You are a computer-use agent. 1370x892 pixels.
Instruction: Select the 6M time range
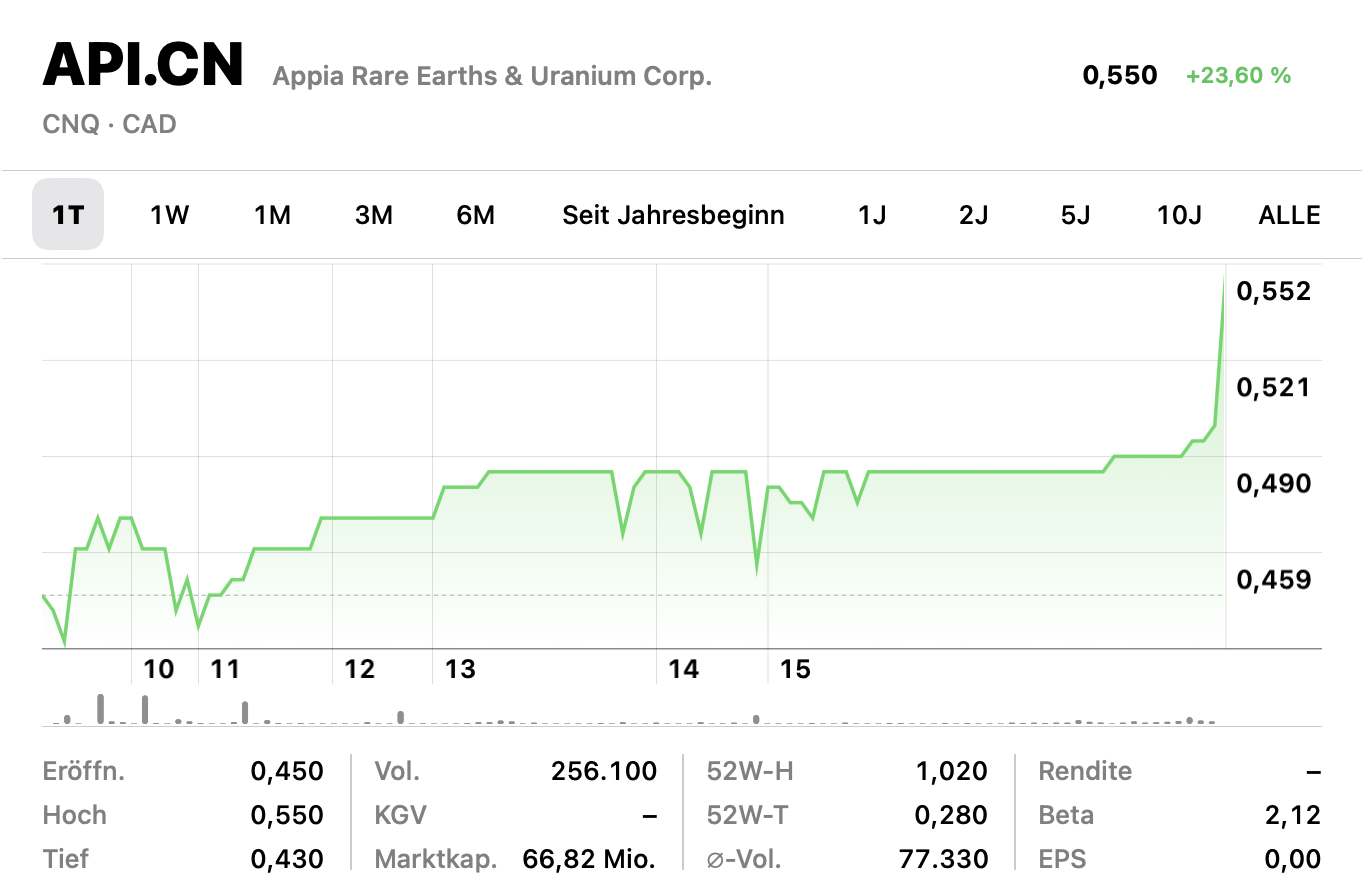(x=476, y=215)
